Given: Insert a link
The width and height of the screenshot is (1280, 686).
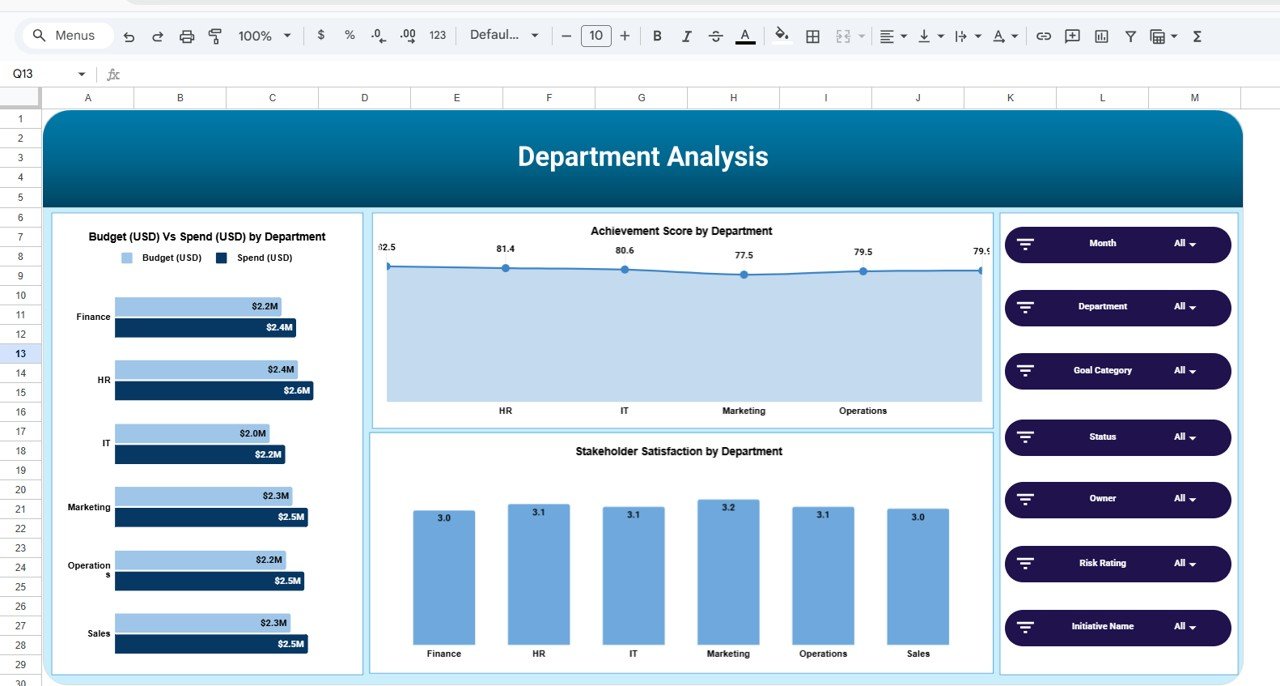Looking at the screenshot, I should click(1043, 35).
